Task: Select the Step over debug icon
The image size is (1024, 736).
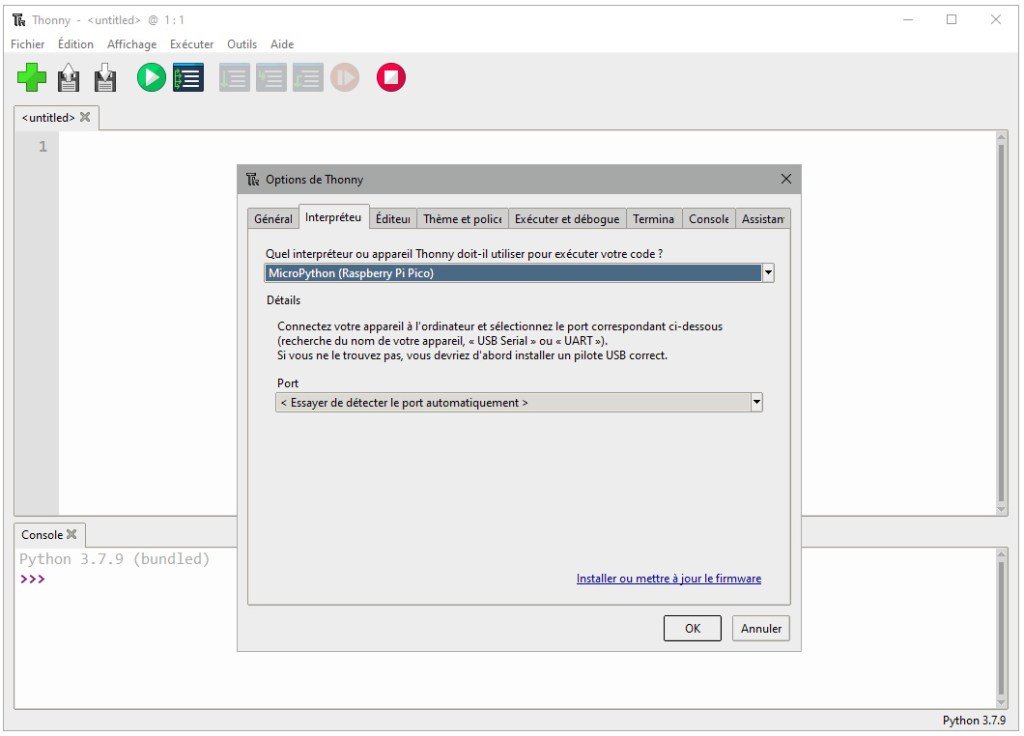Action: [234, 77]
